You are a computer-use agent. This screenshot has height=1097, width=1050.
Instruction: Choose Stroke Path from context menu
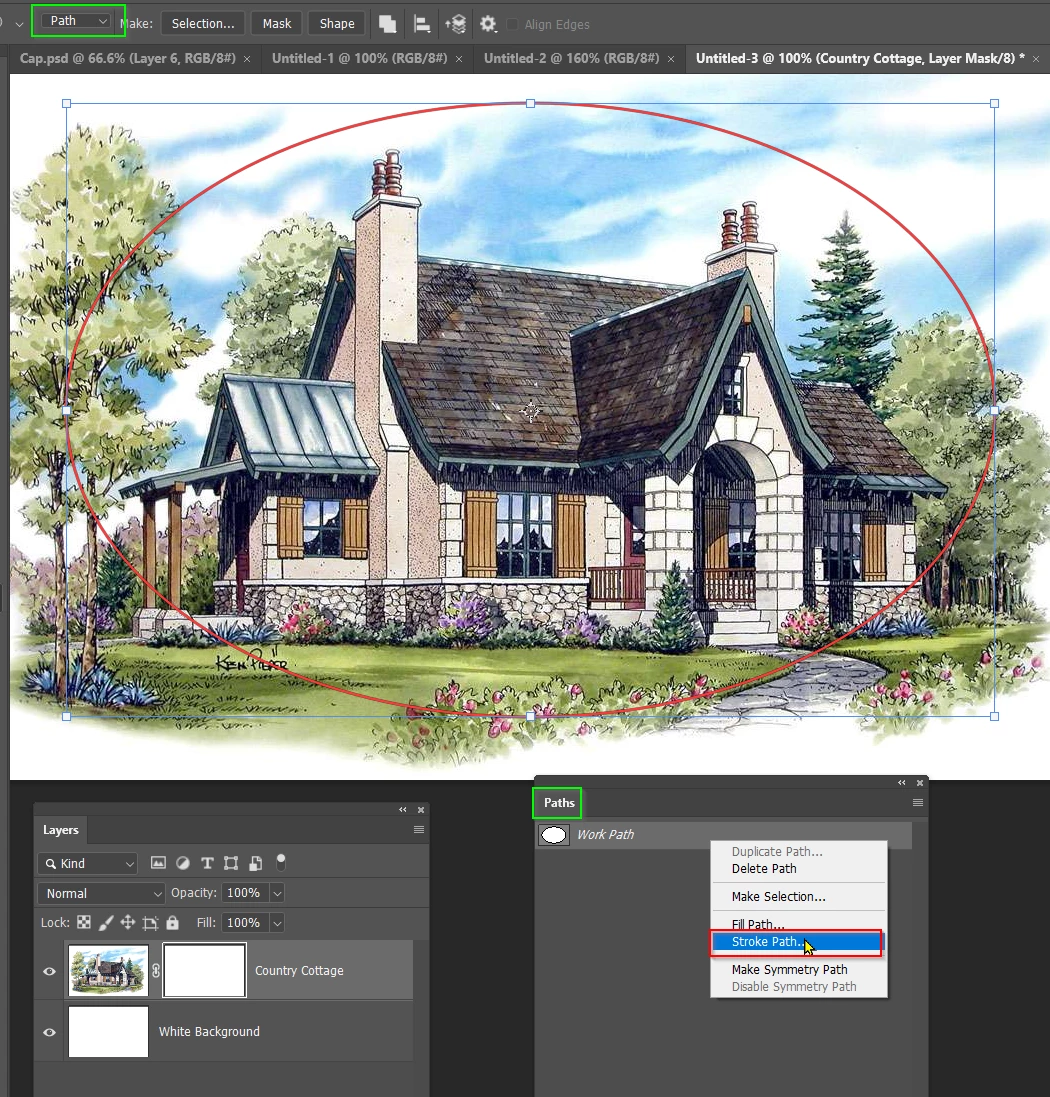click(x=798, y=942)
